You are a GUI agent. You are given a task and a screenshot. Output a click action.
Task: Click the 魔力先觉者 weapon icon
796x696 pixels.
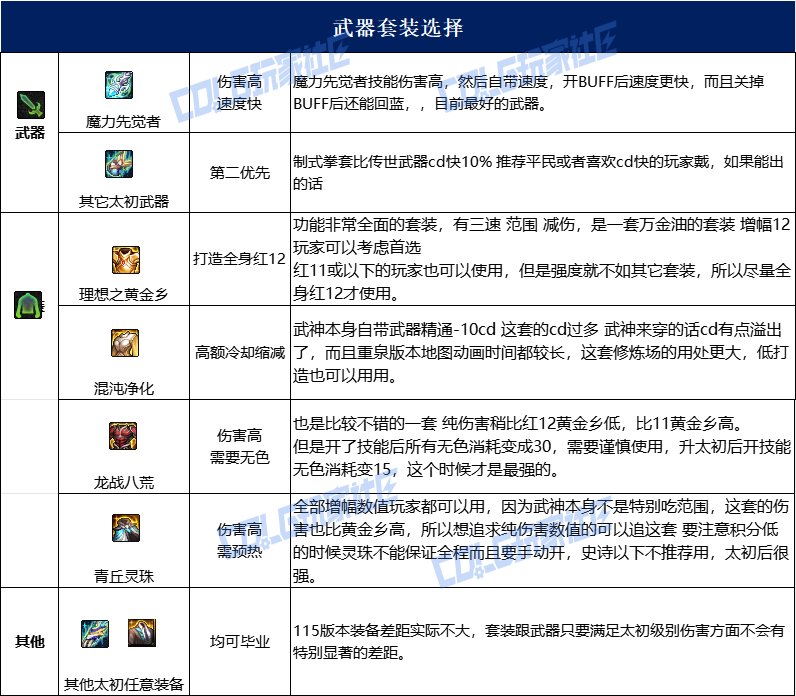(119, 85)
